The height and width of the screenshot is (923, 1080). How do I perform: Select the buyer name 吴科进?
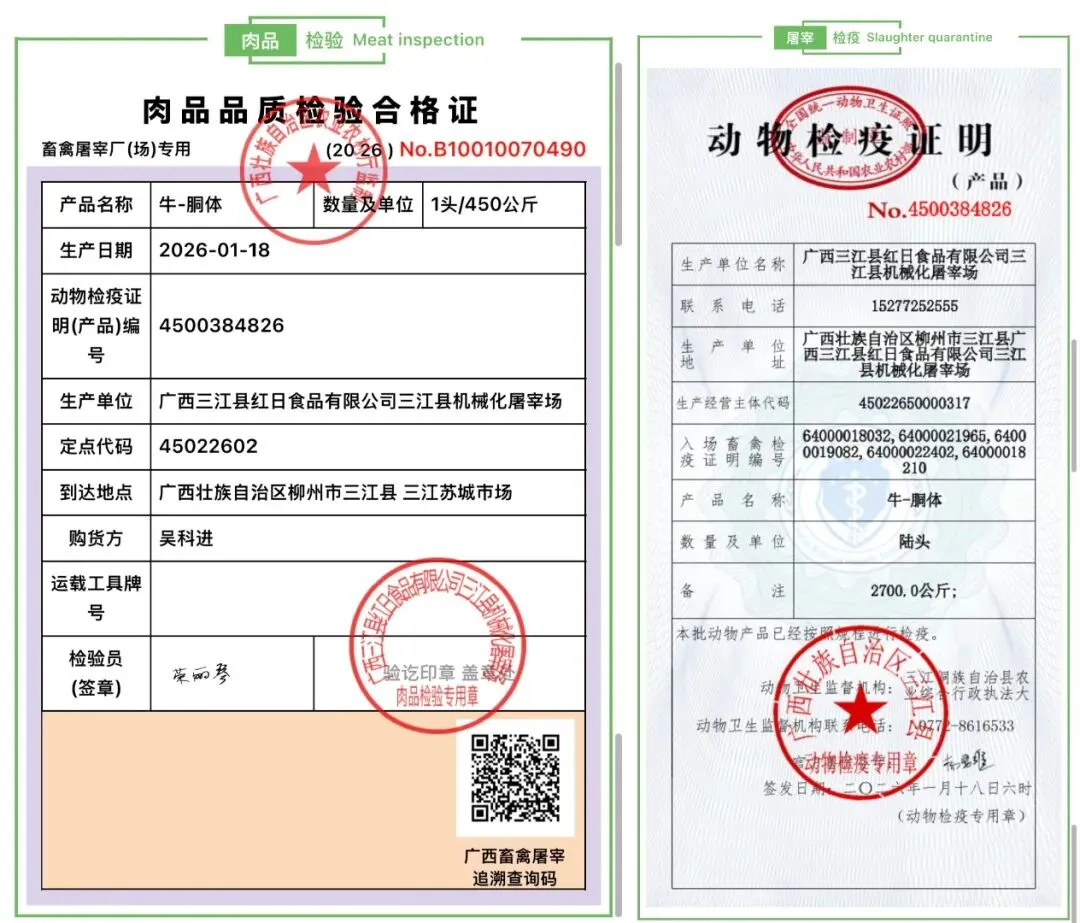point(186,538)
